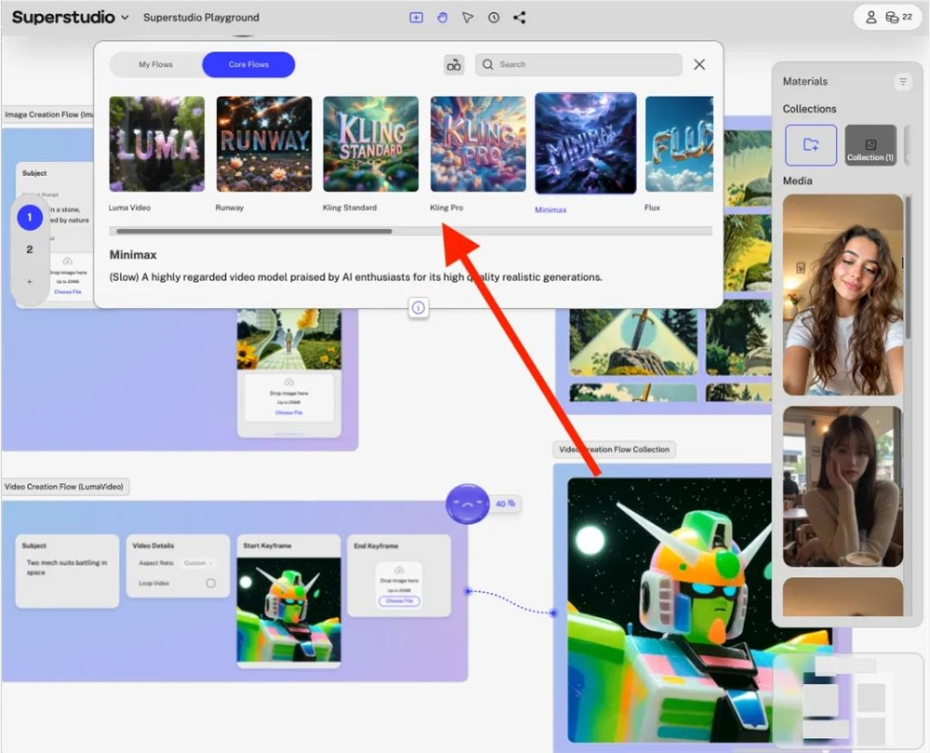930x753 pixels.
Task: Click Choose File under the garden path image
Action: tap(289, 413)
